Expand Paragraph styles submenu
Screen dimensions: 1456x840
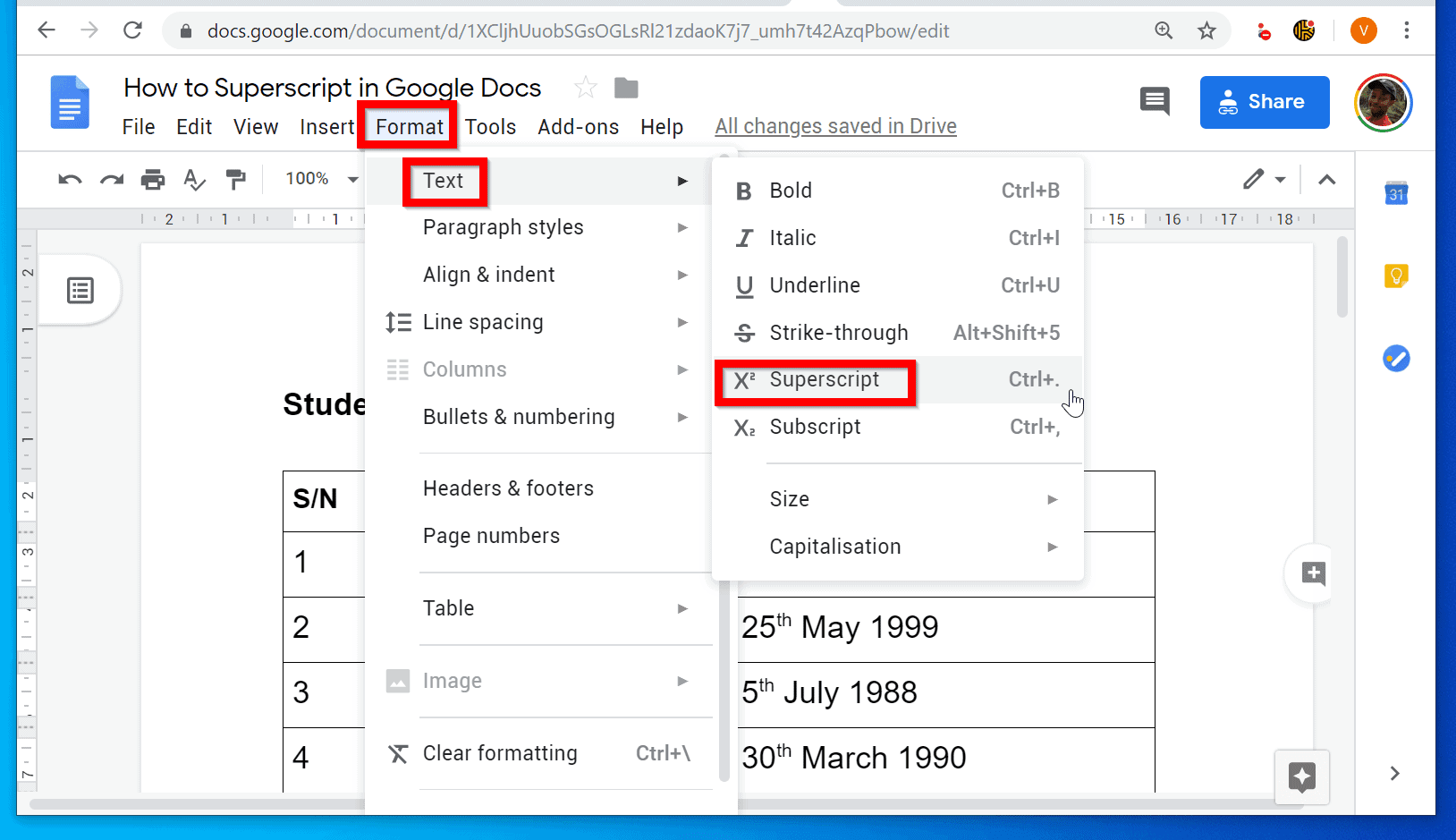click(539, 227)
